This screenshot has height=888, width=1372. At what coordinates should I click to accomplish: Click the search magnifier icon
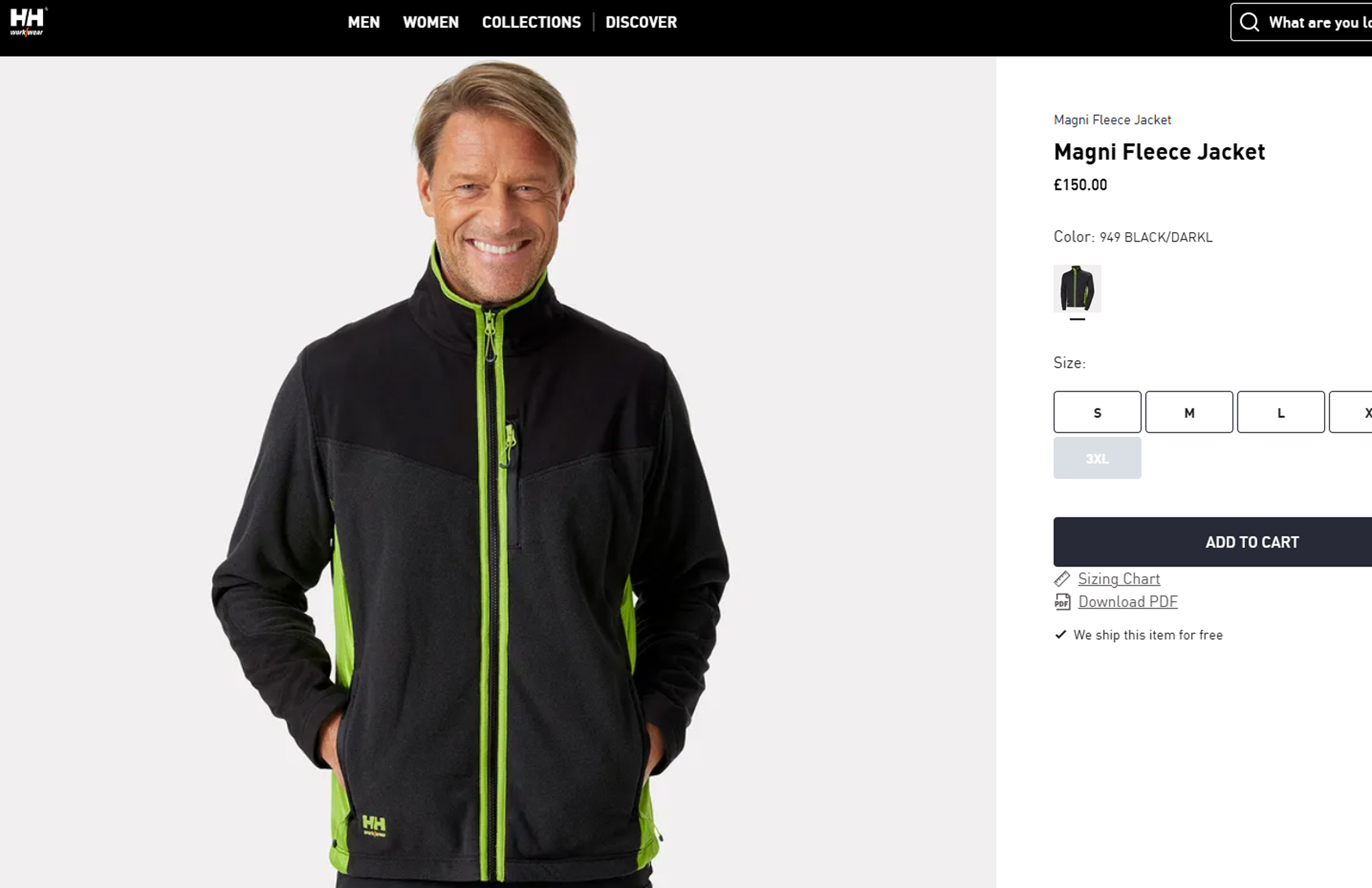coord(1249,23)
